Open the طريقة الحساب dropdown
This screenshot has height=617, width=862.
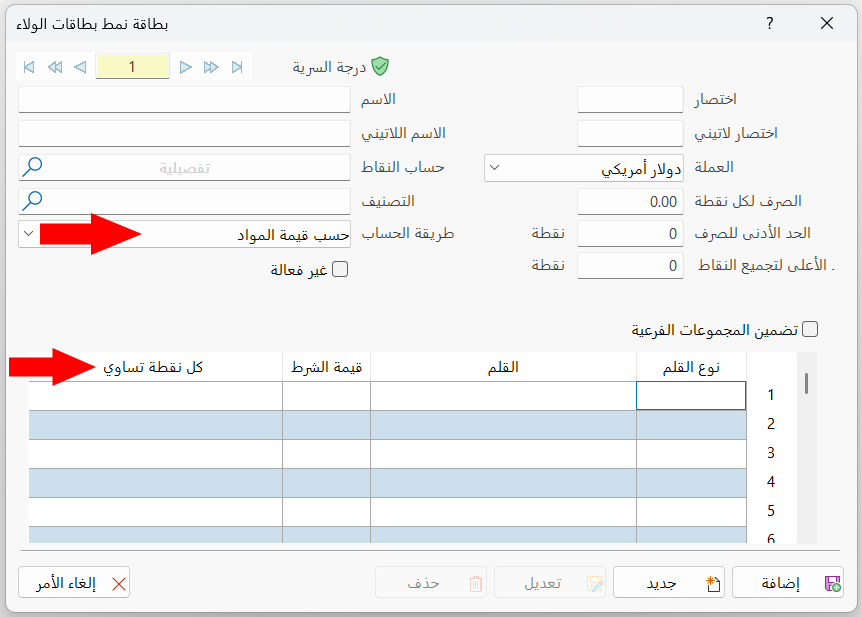click(x=28, y=233)
